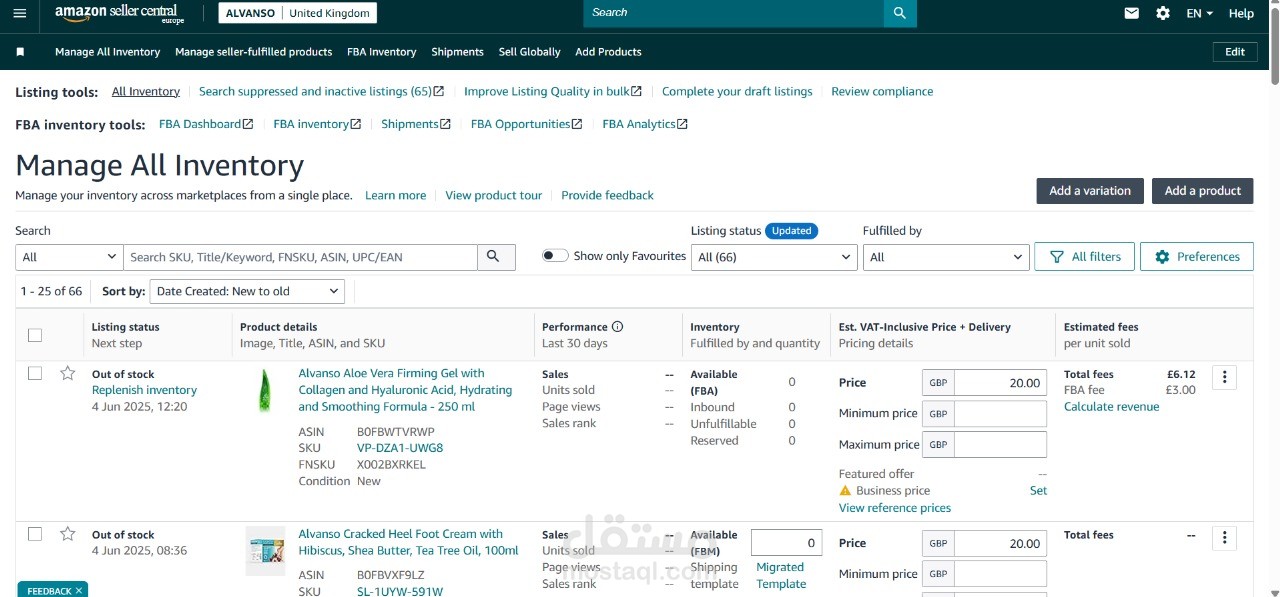Open actions menu for Cracked Heel Cream
The image size is (1280, 597).
[1224, 538]
